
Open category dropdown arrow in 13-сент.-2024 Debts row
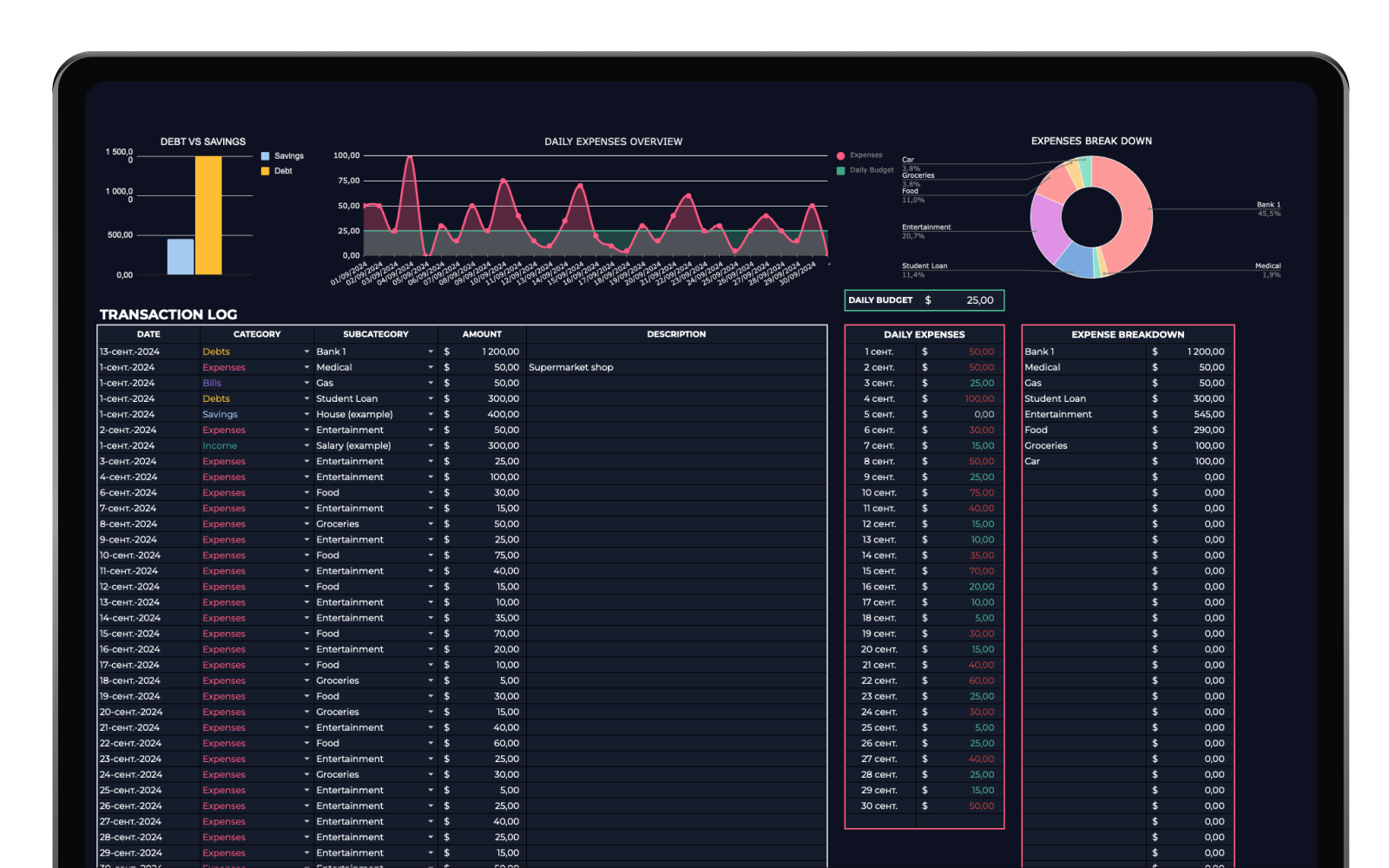point(306,352)
